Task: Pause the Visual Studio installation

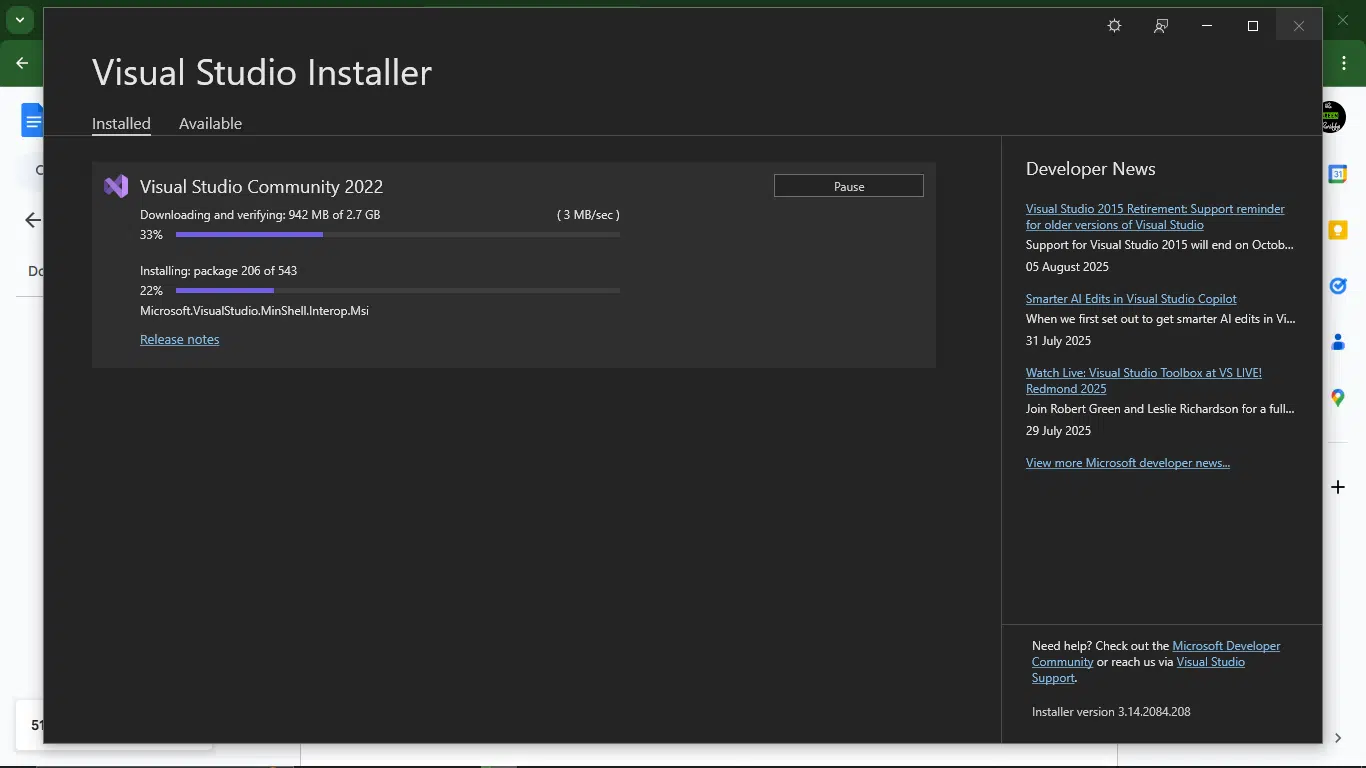Action: pos(848,186)
